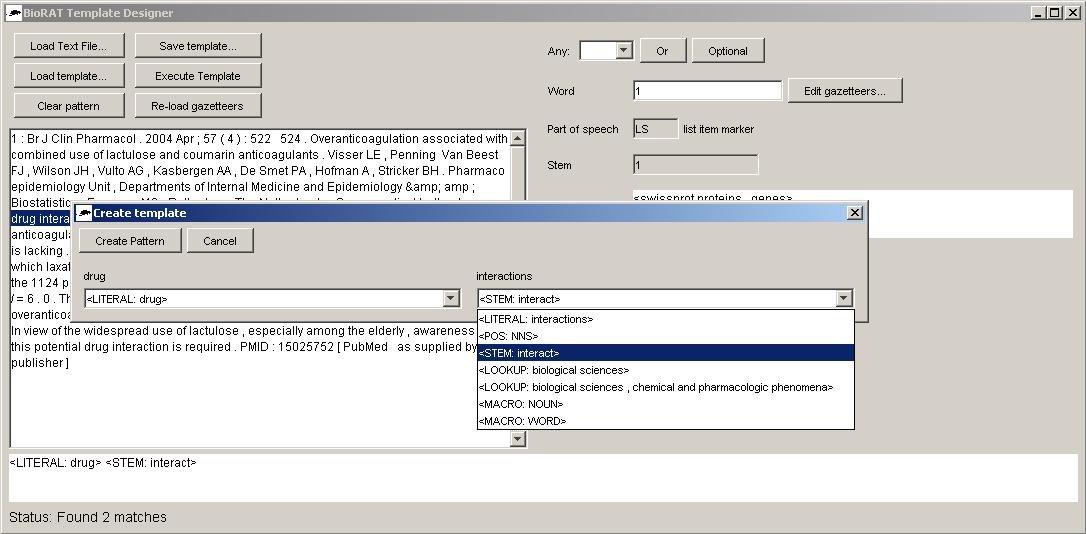The image size is (1086, 534).
Task: Cancel the Create template dialog
Action: [x=220, y=241]
